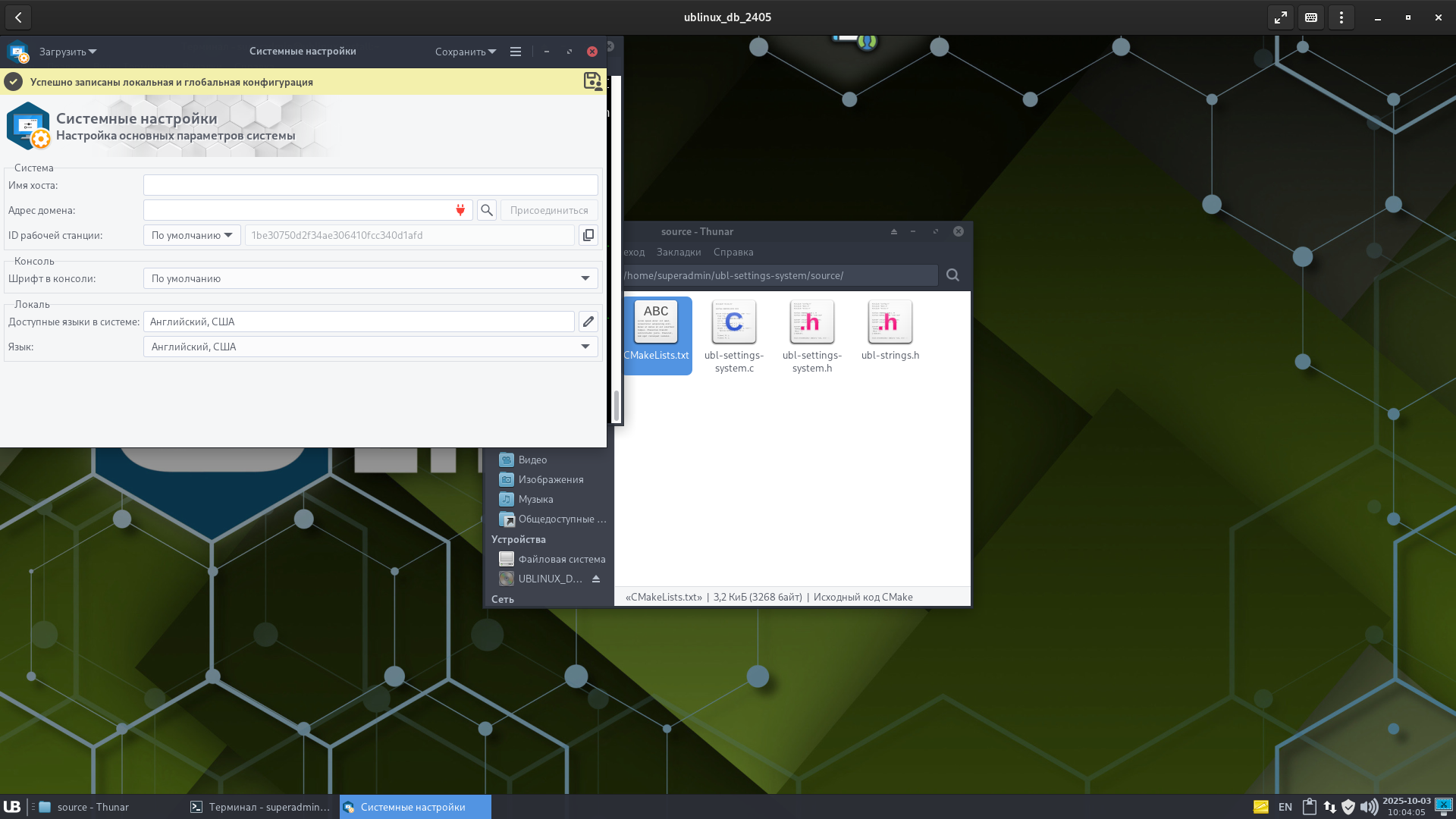The image size is (1456, 819).
Task: Open the hamburger menu in Системные настройки
Action: [x=516, y=52]
